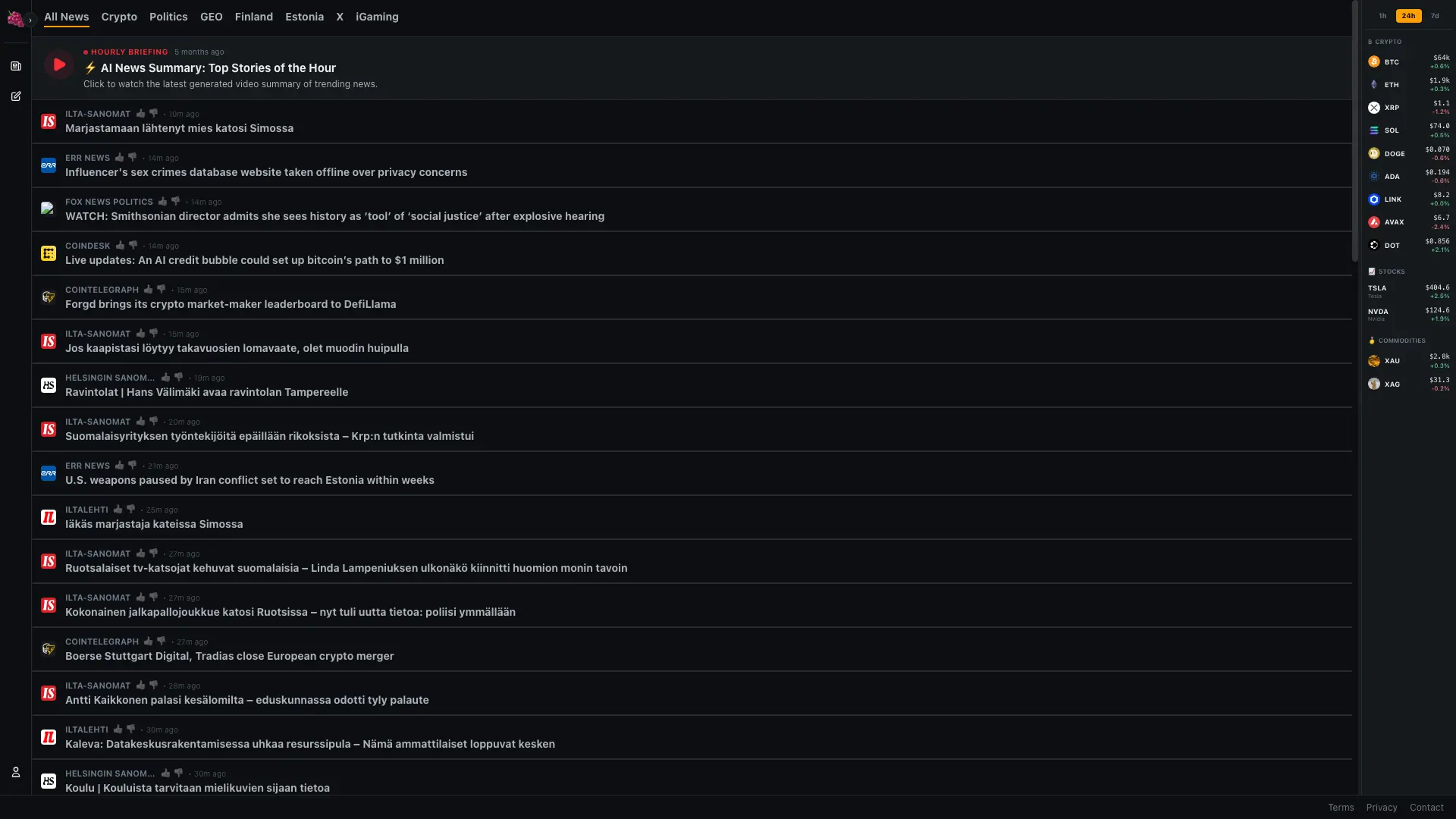
Task: Open the Privacy link in footer
Action: (x=1382, y=808)
